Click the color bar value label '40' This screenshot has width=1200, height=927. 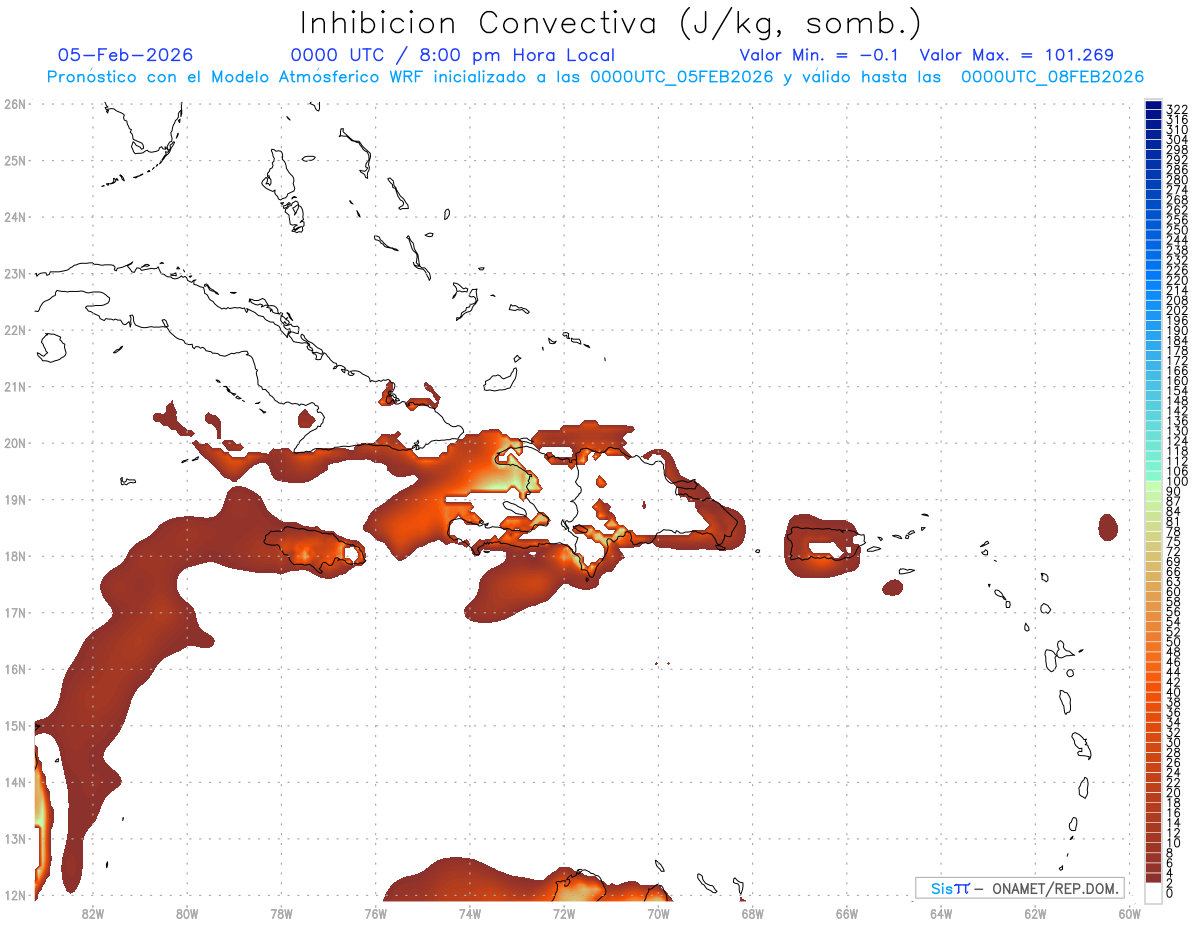point(1173,692)
